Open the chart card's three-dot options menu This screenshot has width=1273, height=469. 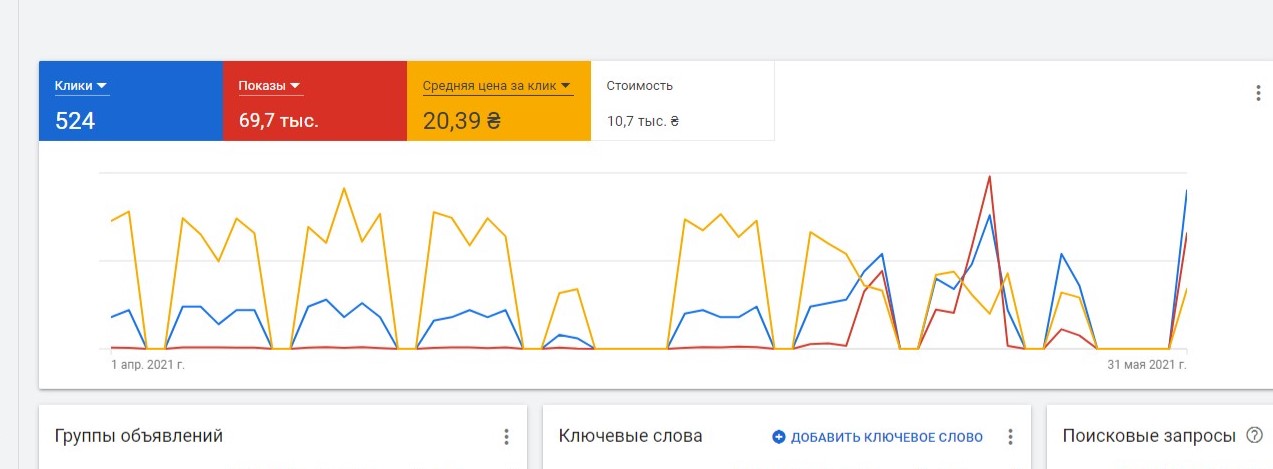(1258, 93)
